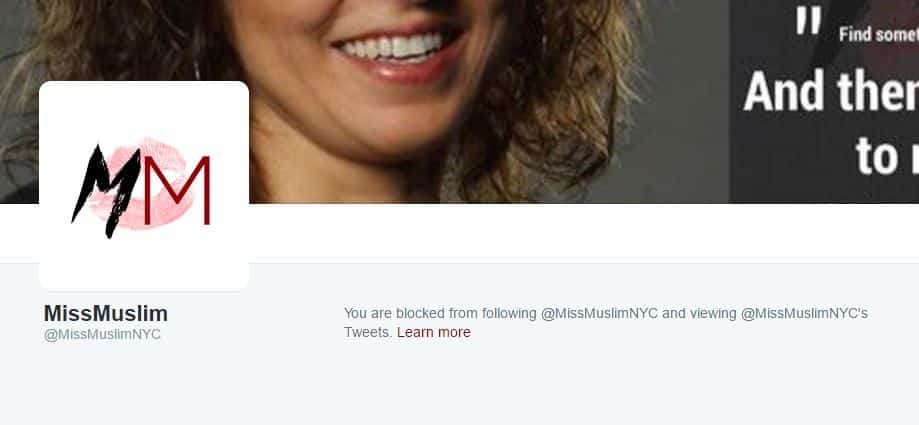Click the @MissMuslimNYC's mention before Tweets

pyautogui.click(x=804, y=314)
